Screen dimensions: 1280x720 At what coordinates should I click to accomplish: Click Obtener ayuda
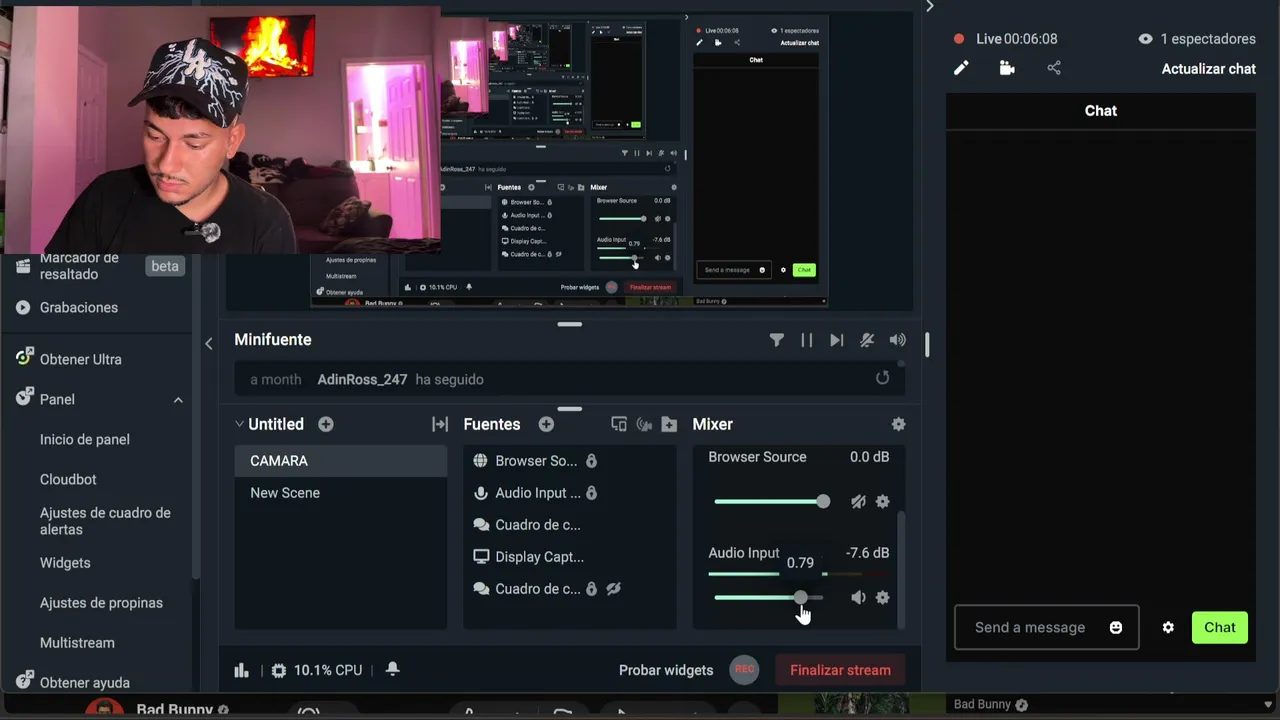tap(84, 682)
